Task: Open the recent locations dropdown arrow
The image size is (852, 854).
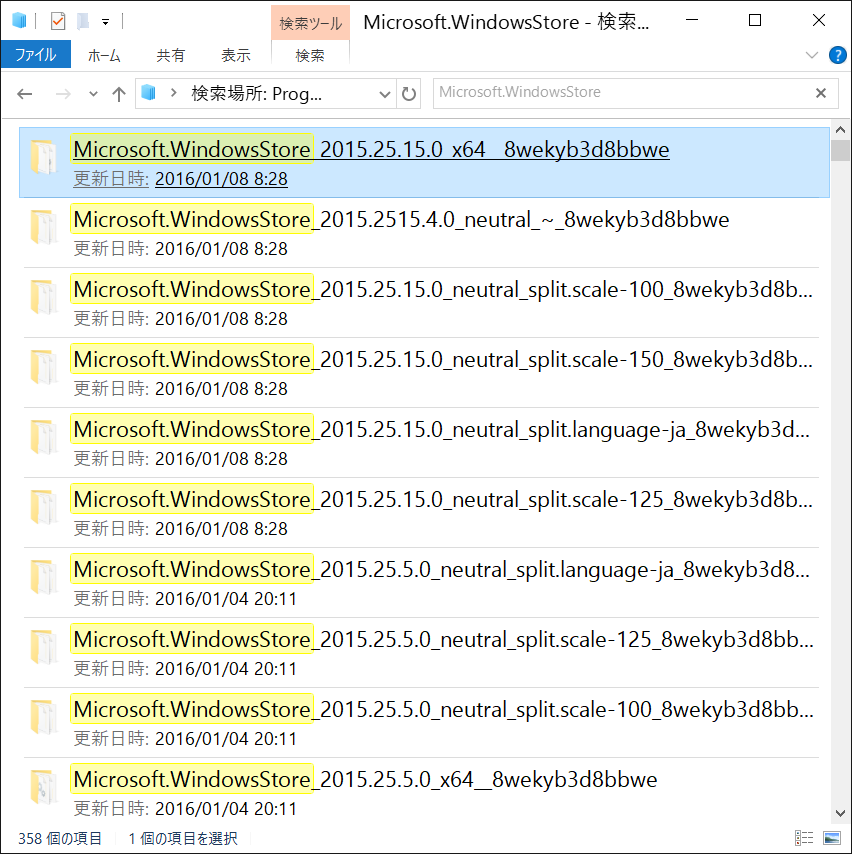Action: 93,94
